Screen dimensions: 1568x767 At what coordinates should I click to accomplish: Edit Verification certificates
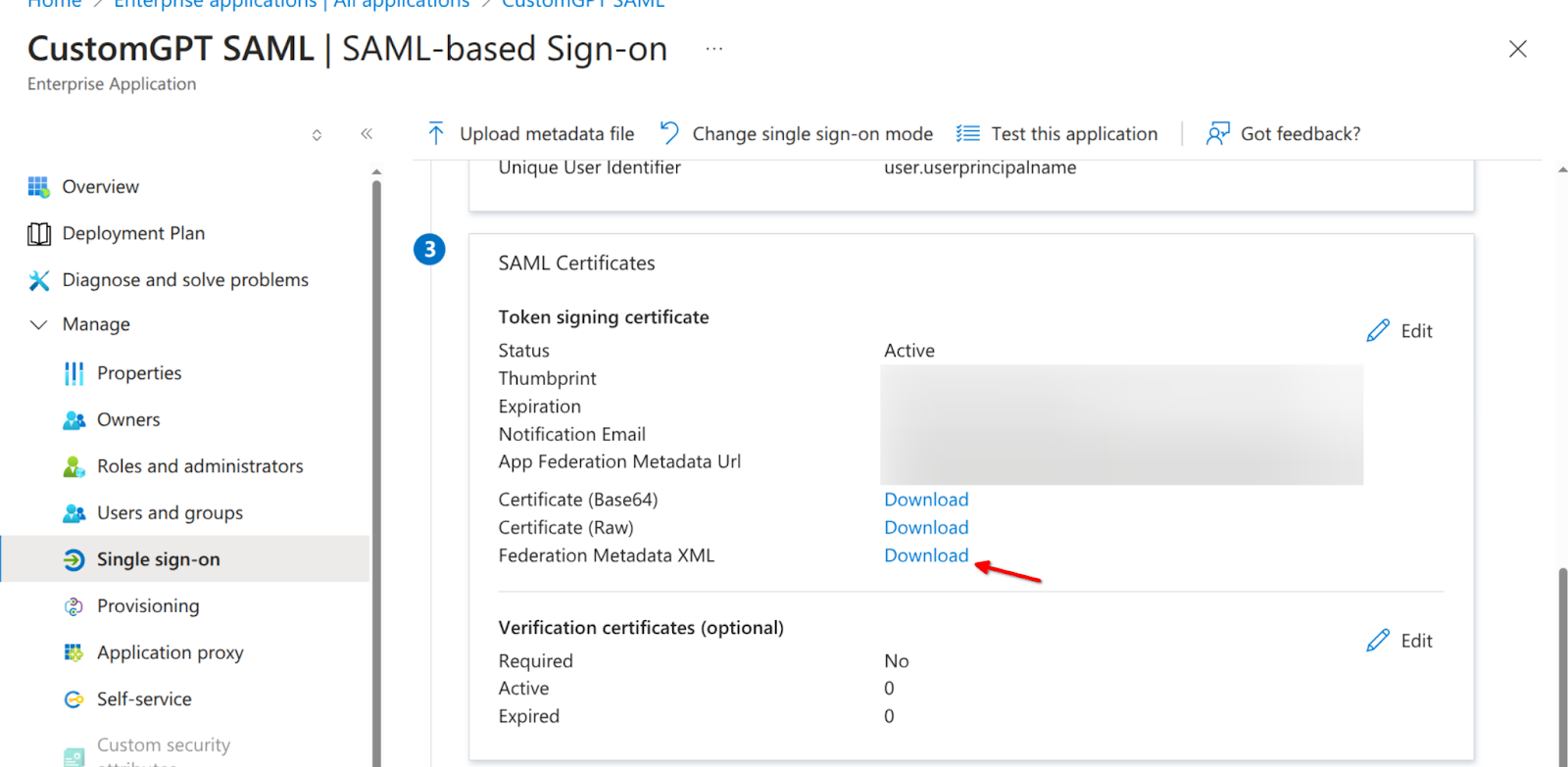click(x=1399, y=641)
